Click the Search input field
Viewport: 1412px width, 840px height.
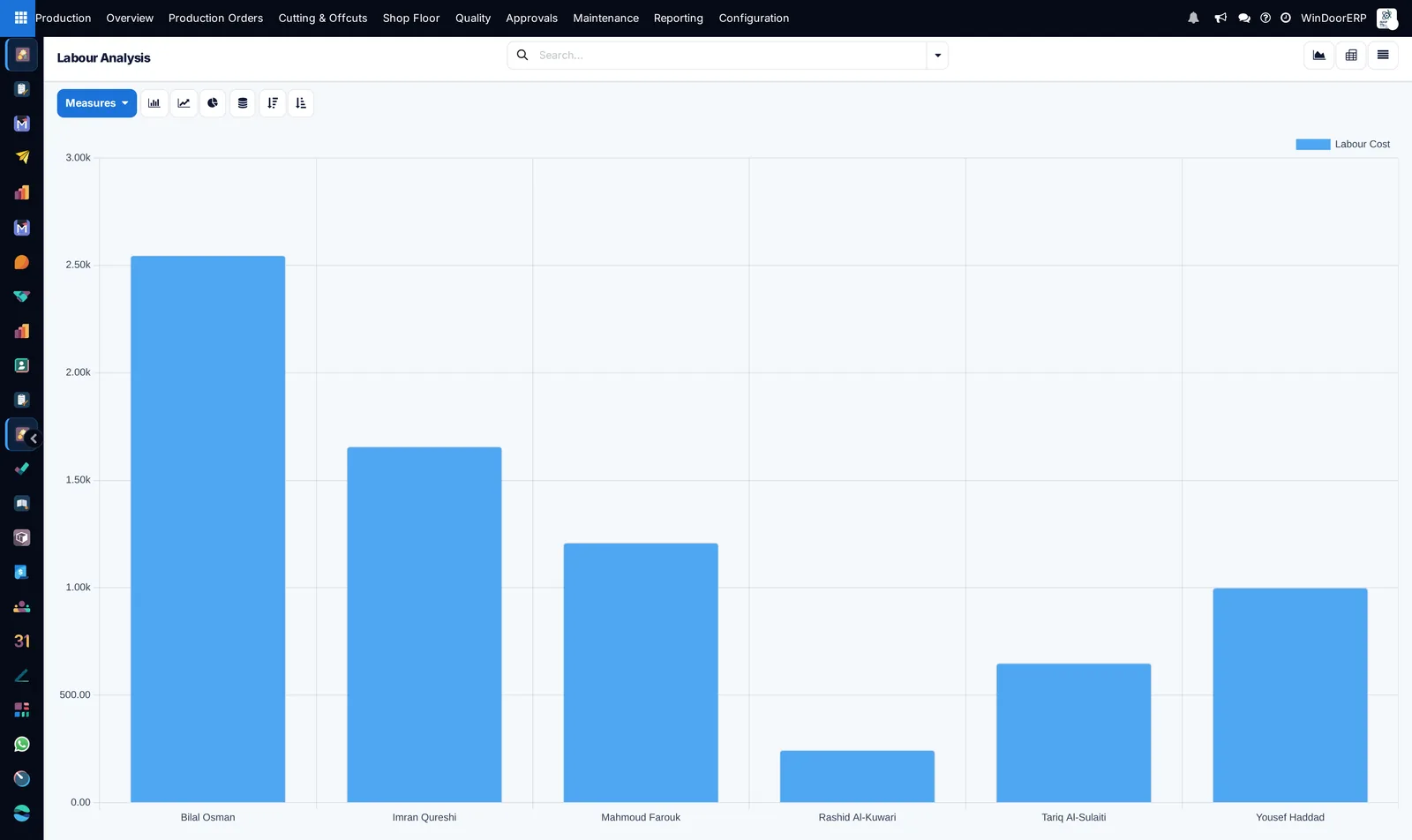point(731,56)
